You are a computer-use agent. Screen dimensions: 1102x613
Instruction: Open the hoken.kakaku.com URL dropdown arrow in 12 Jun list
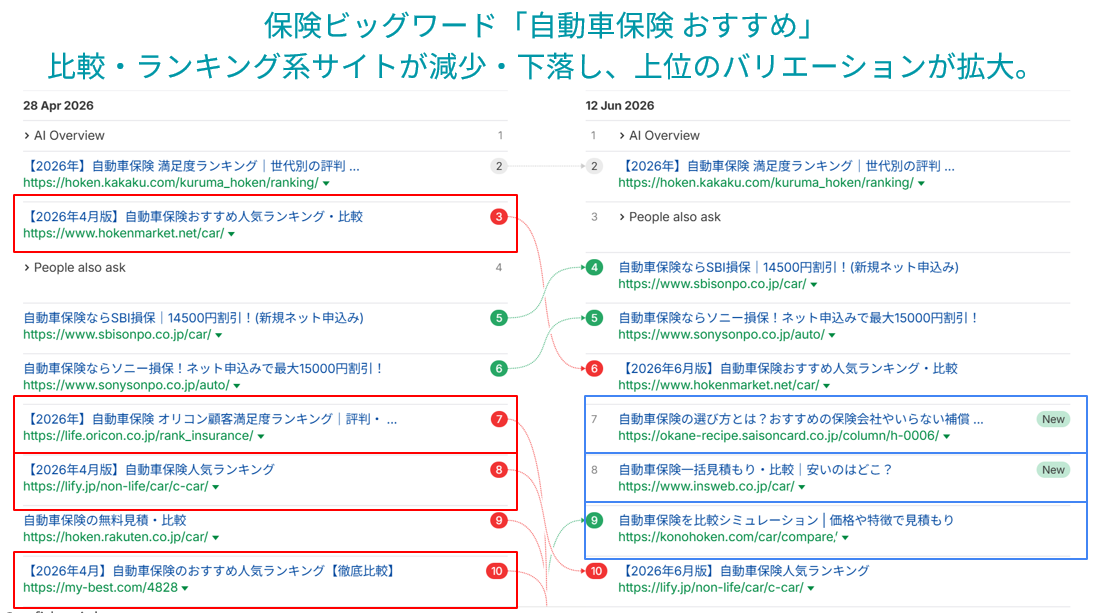(921, 183)
